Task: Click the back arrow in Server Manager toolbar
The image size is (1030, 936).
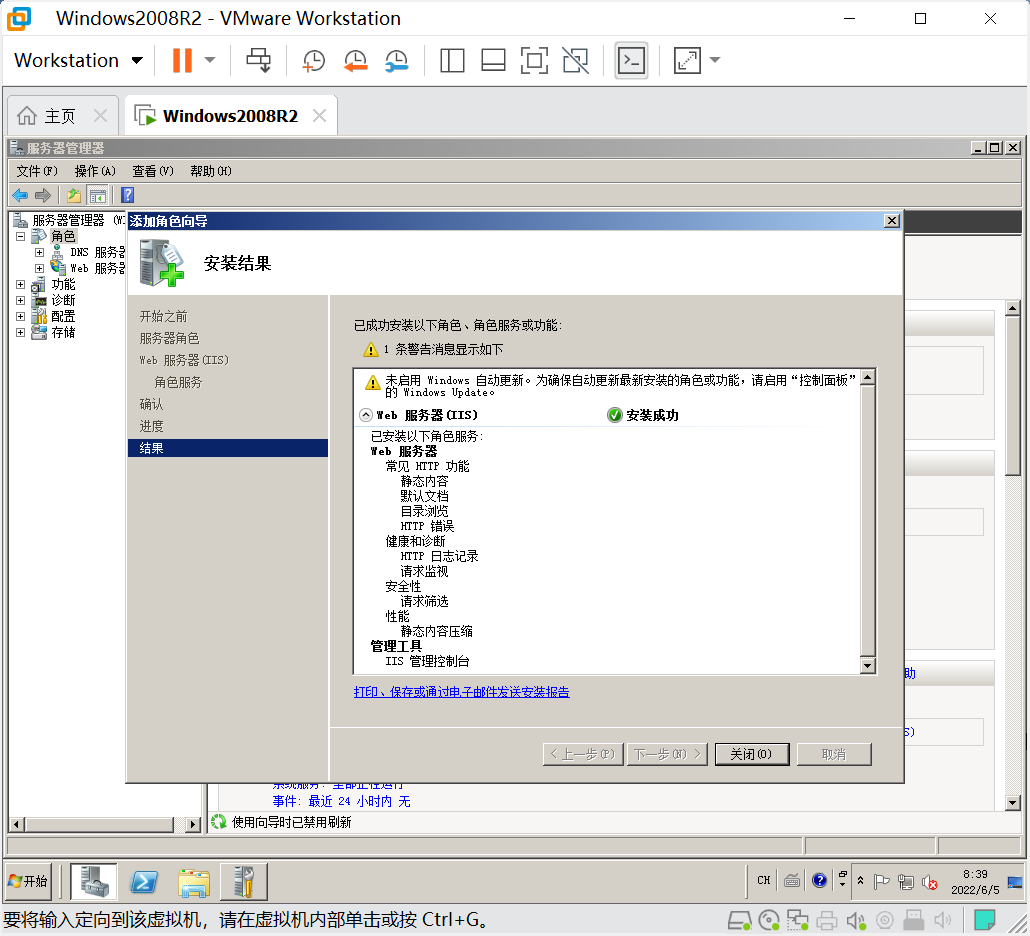Action: point(20,195)
